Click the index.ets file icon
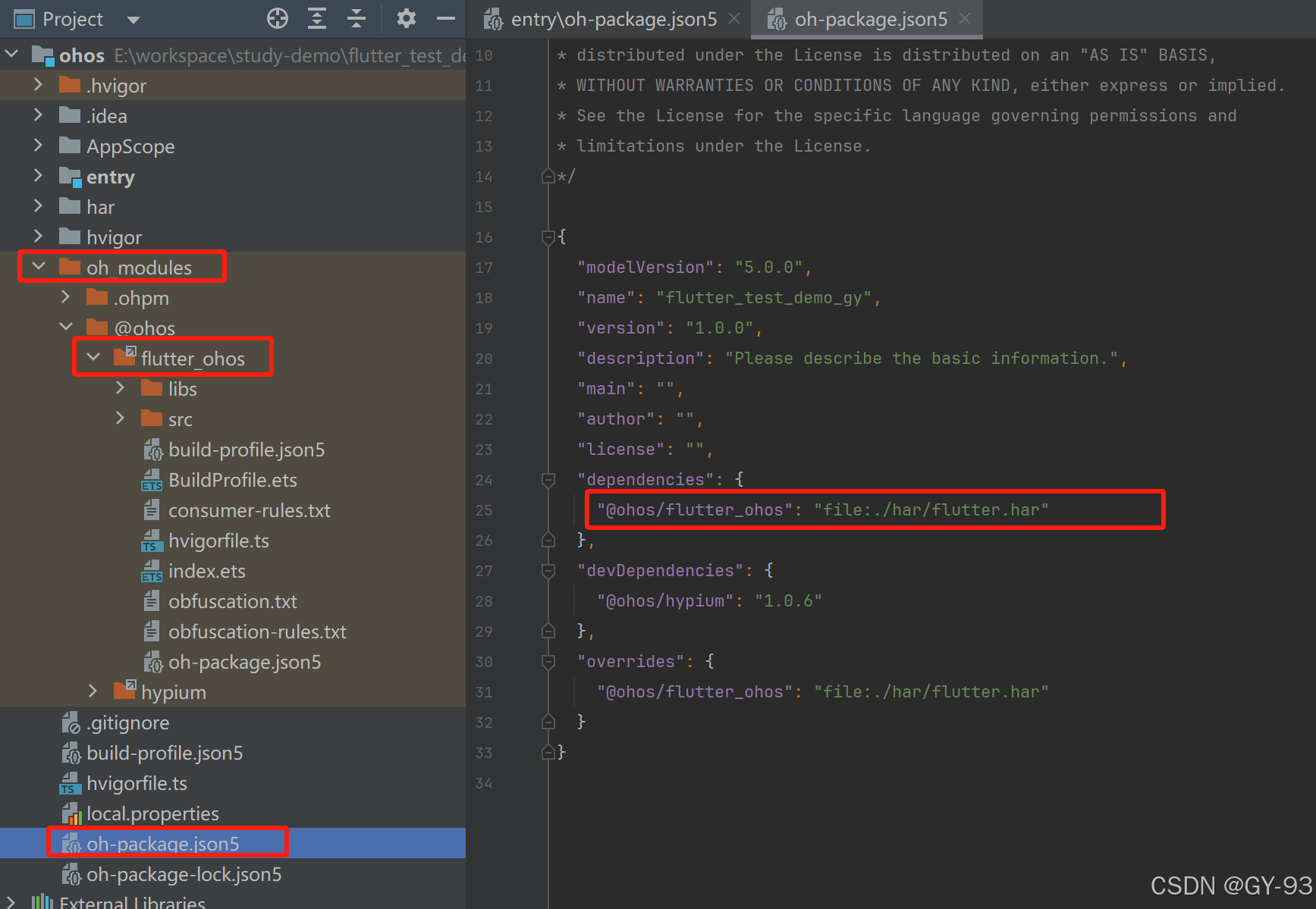 tap(152, 571)
